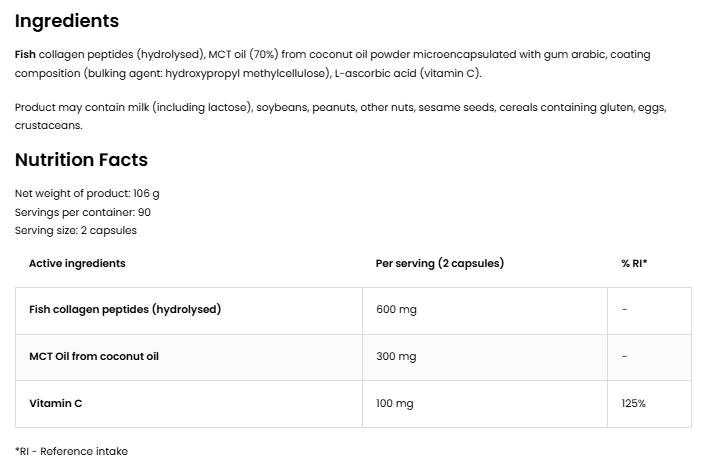The width and height of the screenshot is (705, 472).
Task: Select the Vitamin C row label
Action: tap(56, 403)
